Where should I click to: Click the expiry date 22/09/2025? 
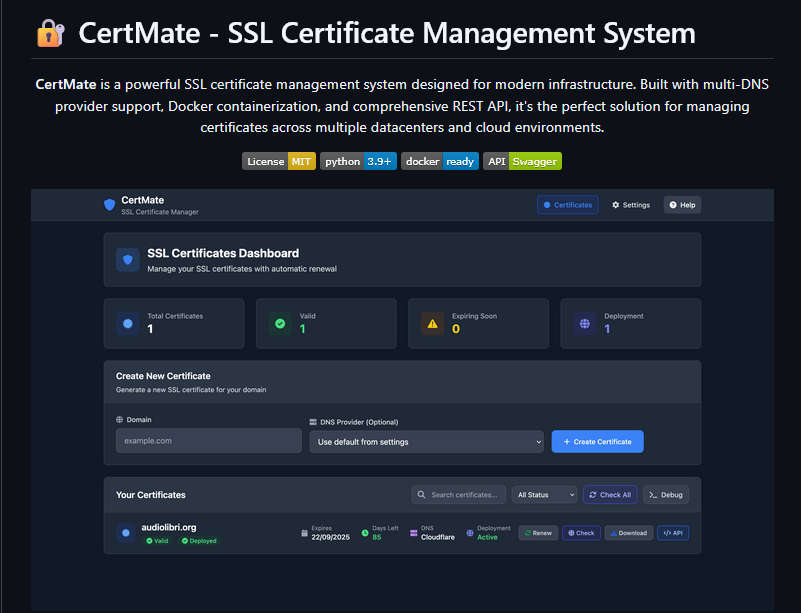pyautogui.click(x=331, y=537)
